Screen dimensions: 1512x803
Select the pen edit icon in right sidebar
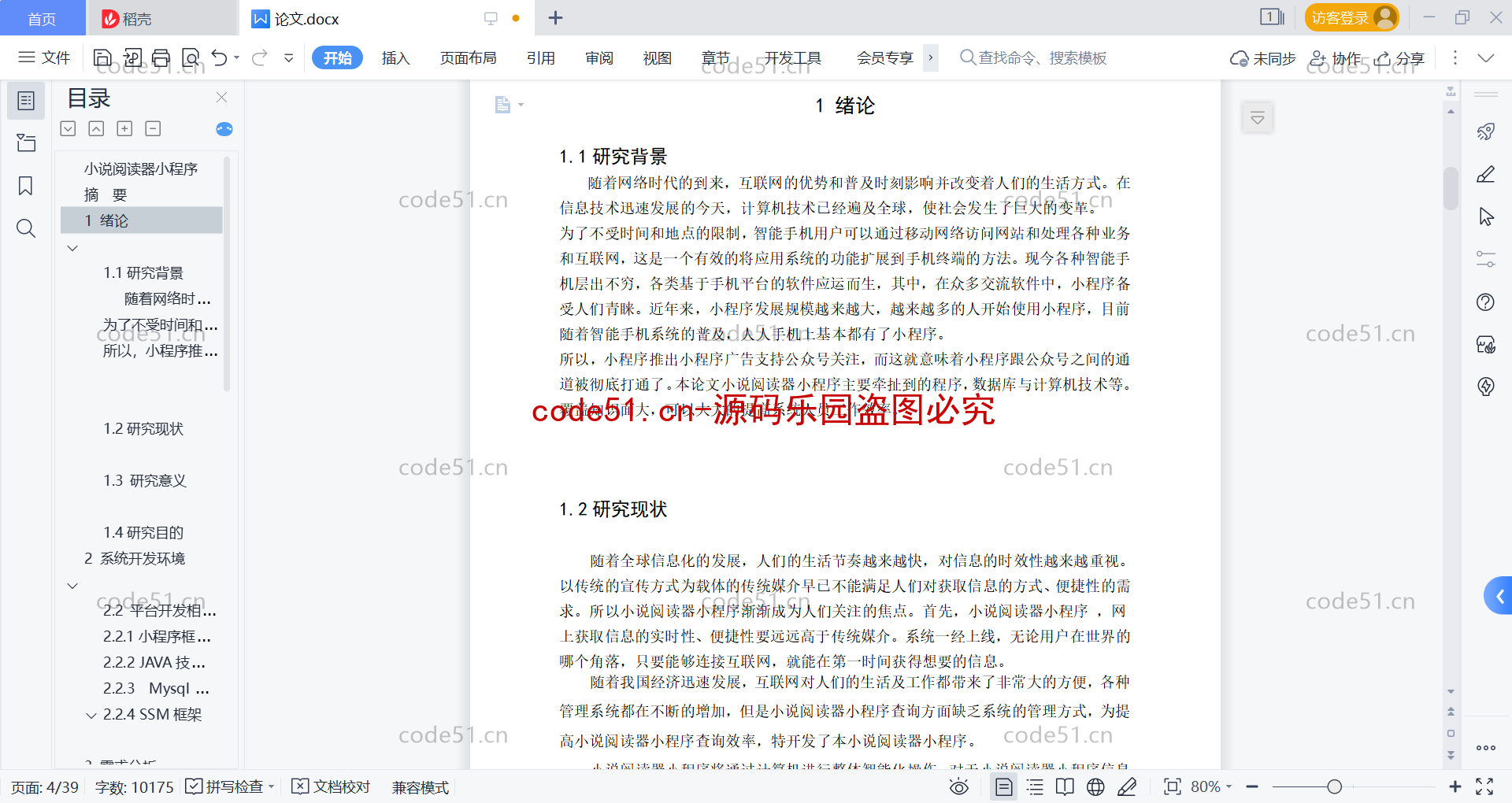[1486, 174]
